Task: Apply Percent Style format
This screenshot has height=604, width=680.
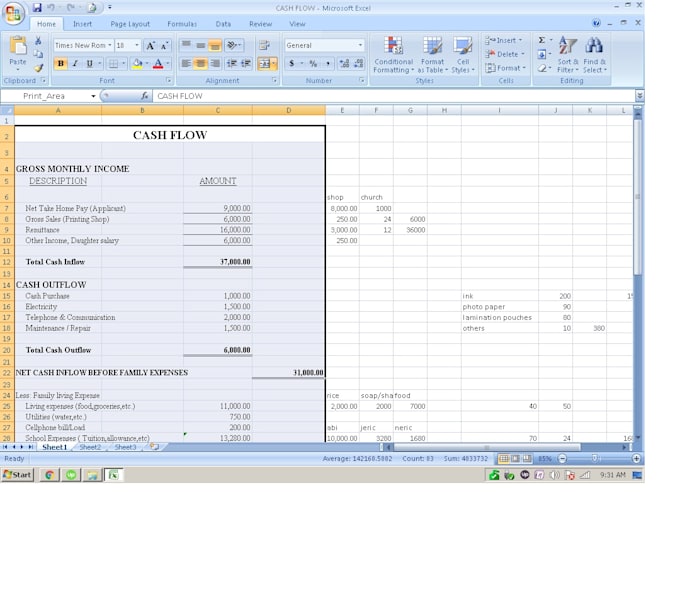Action: [313, 64]
